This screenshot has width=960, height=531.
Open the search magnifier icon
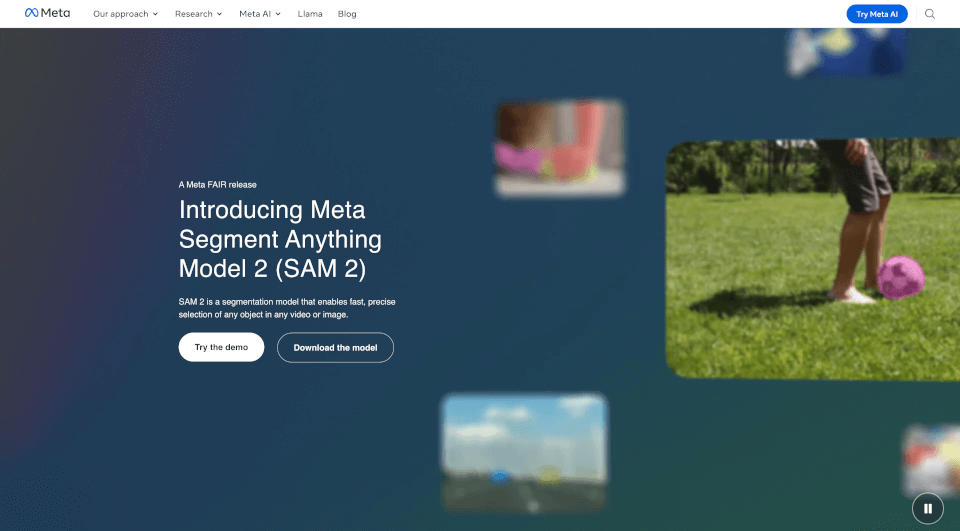pyautogui.click(x=929, y=13)
